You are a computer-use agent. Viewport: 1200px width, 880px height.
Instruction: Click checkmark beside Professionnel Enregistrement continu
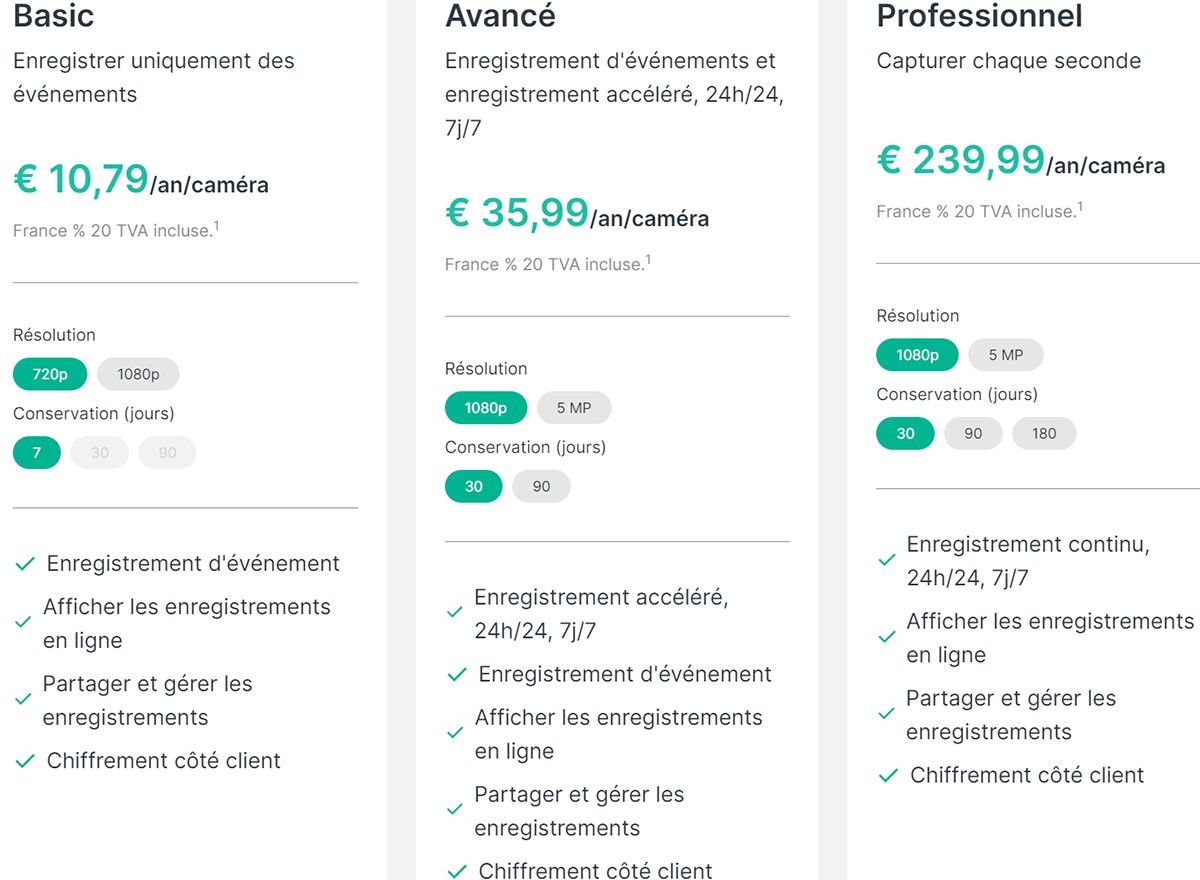(x=887, y=560)
